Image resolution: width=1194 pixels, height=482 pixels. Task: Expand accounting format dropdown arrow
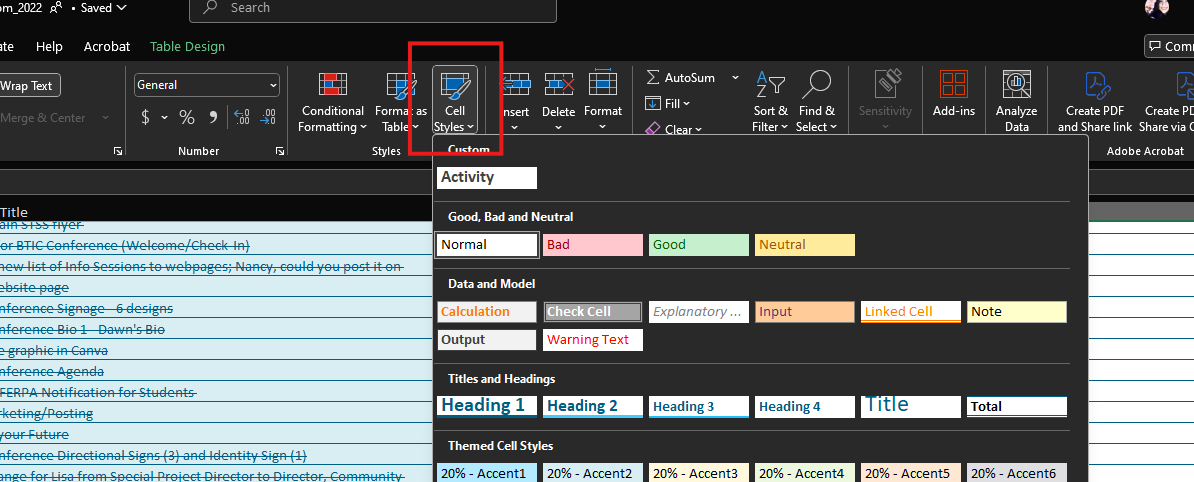164,117
